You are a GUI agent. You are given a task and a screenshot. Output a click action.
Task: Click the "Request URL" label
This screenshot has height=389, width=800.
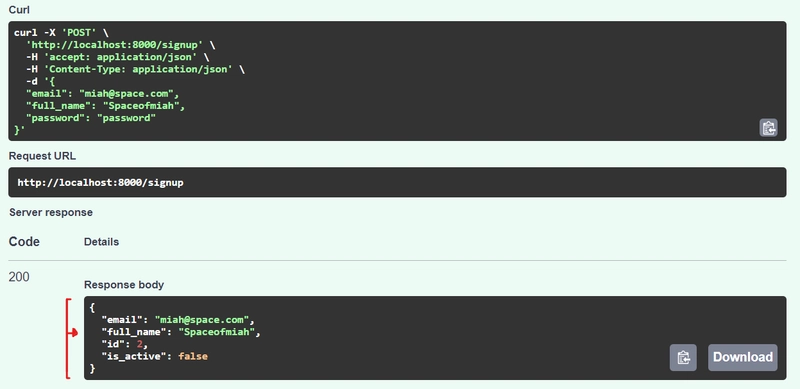pos(42,156)
